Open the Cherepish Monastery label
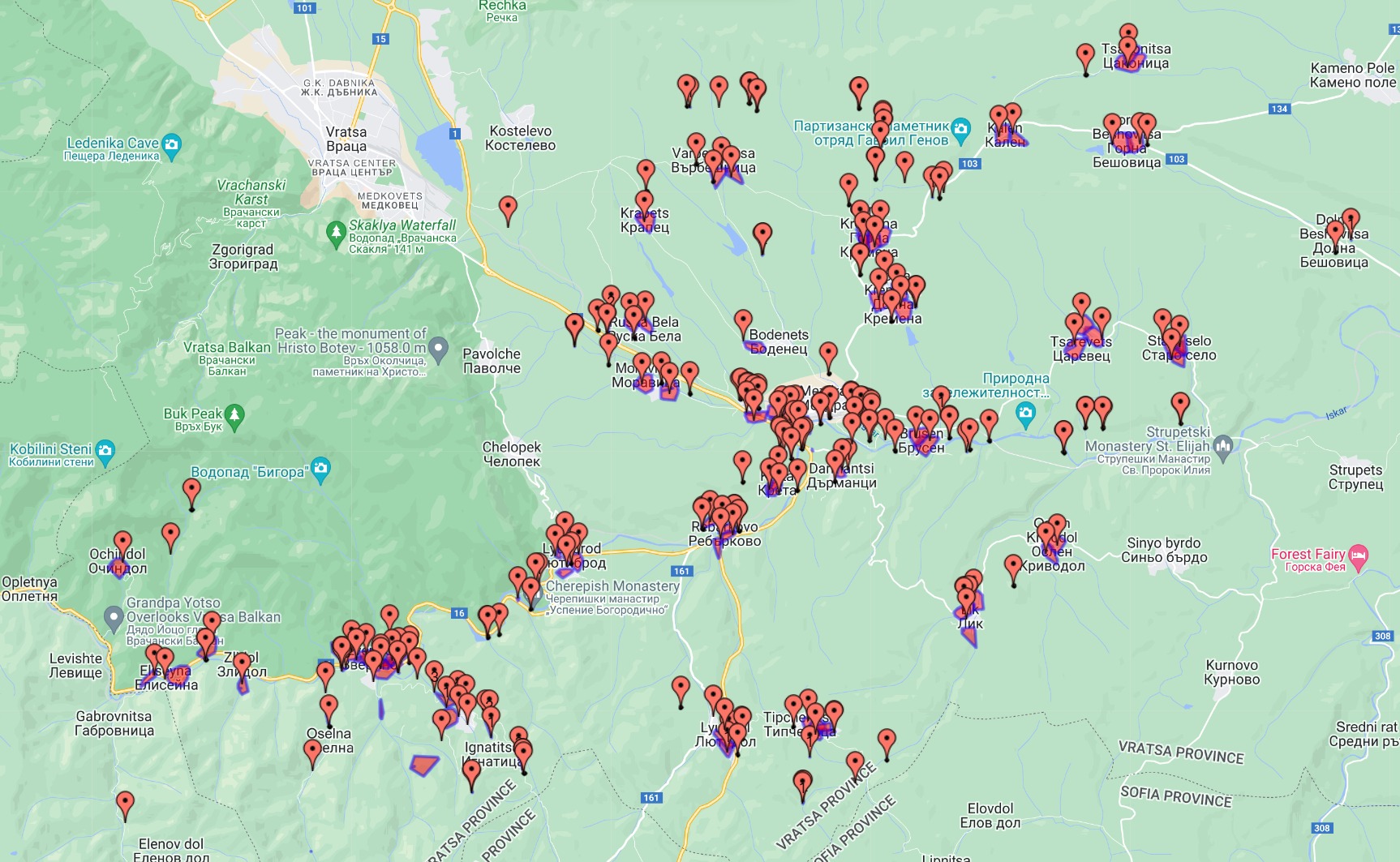The width and height of the screenshot is (1400, 862). (612, 586)
